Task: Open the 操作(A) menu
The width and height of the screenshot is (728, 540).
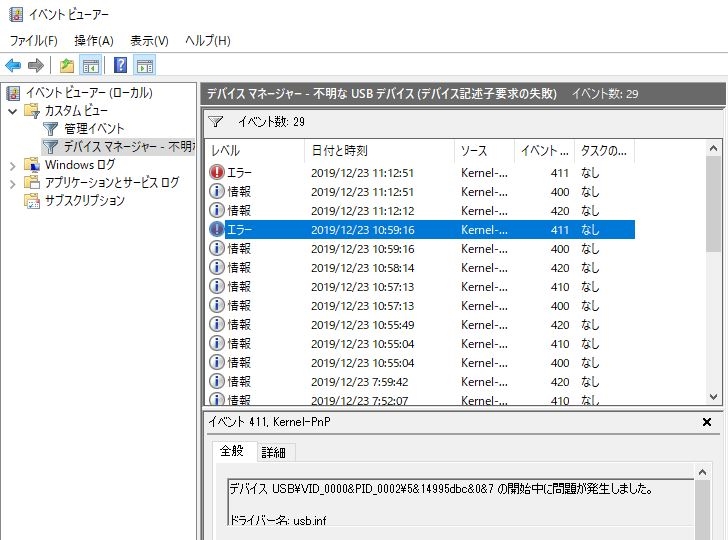Action: pos(94,41)
